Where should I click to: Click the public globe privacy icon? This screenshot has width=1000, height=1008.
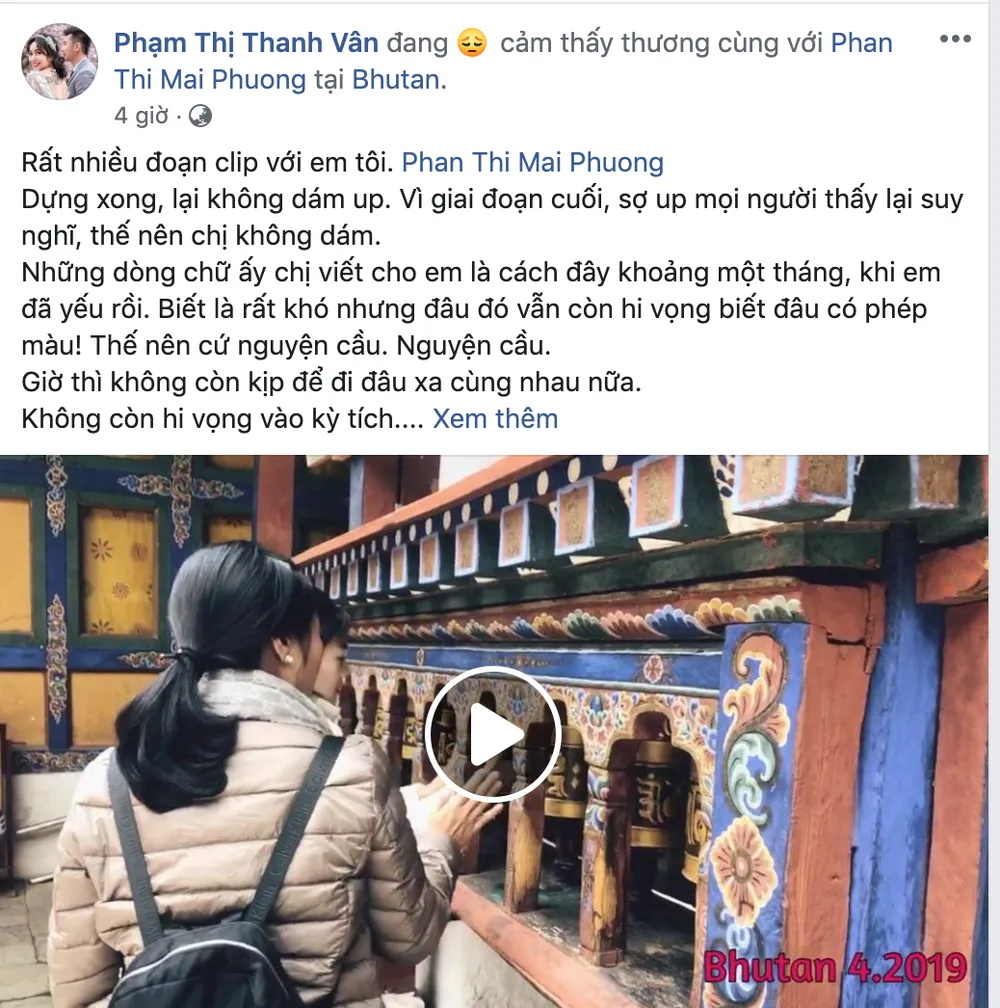pyautogui.click(x=201, y=116)
